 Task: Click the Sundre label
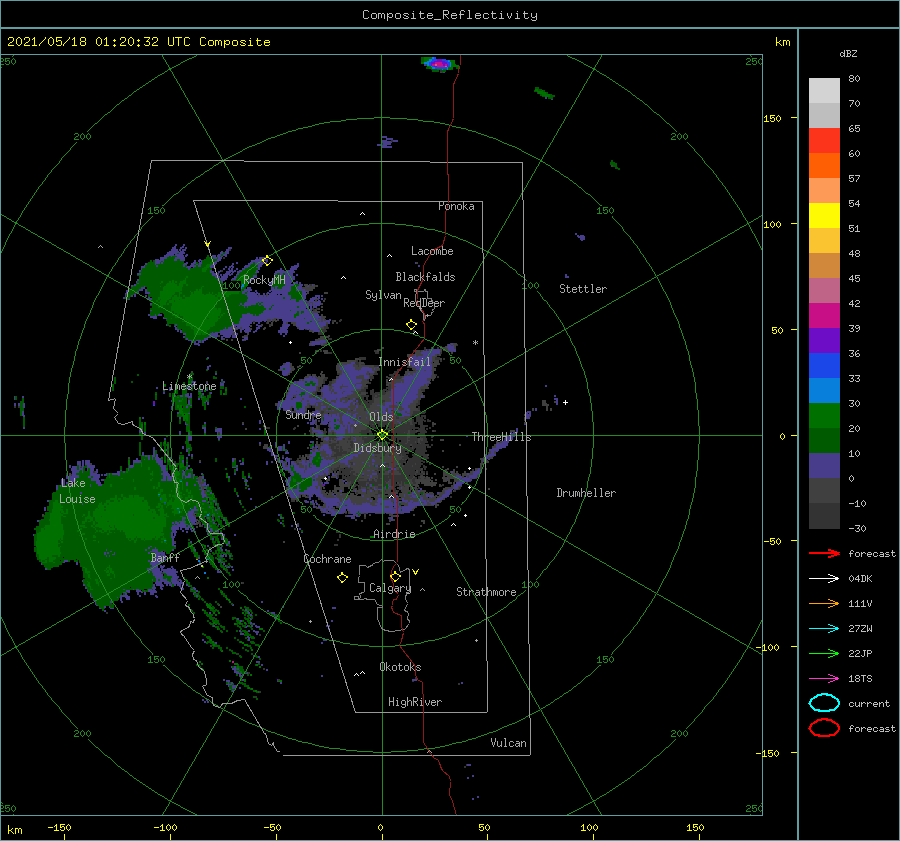[303, 415]
